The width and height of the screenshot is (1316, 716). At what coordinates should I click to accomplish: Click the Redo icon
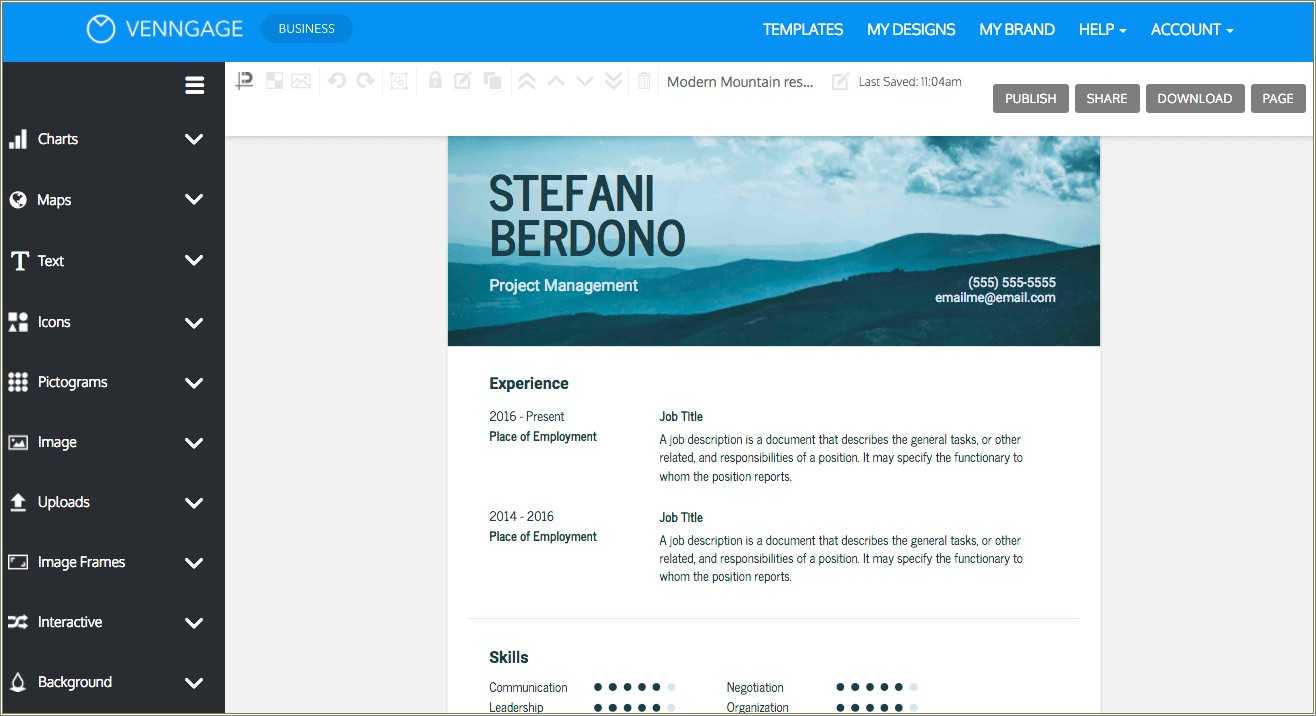[364, 80]
